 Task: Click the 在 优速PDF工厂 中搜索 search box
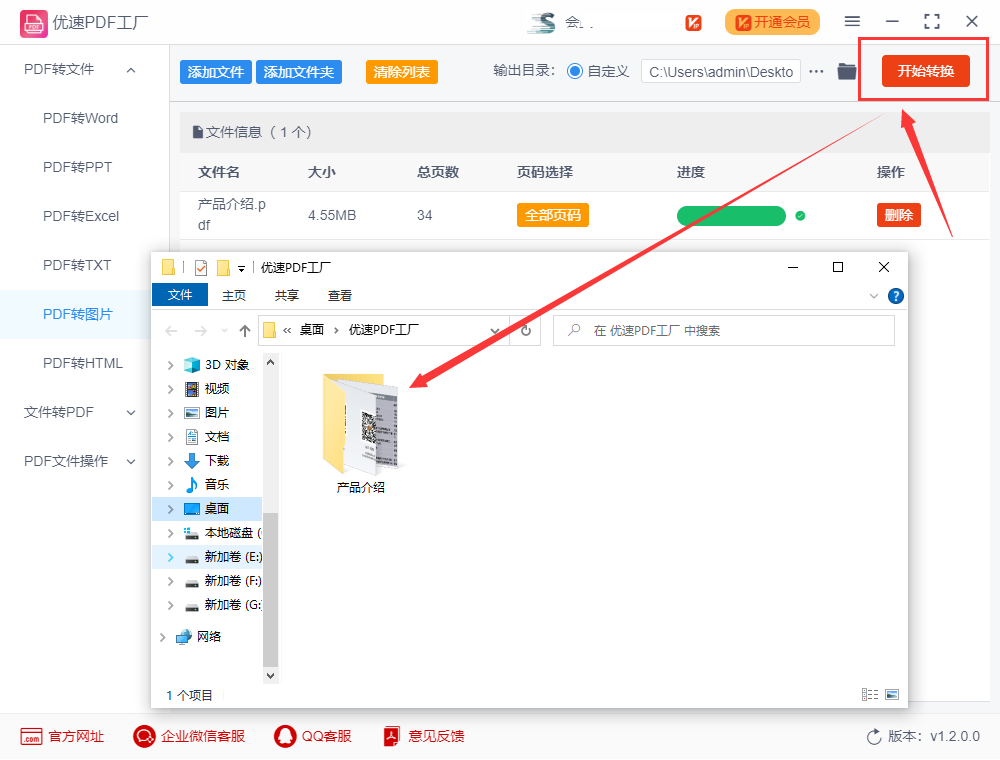(724, 330)
